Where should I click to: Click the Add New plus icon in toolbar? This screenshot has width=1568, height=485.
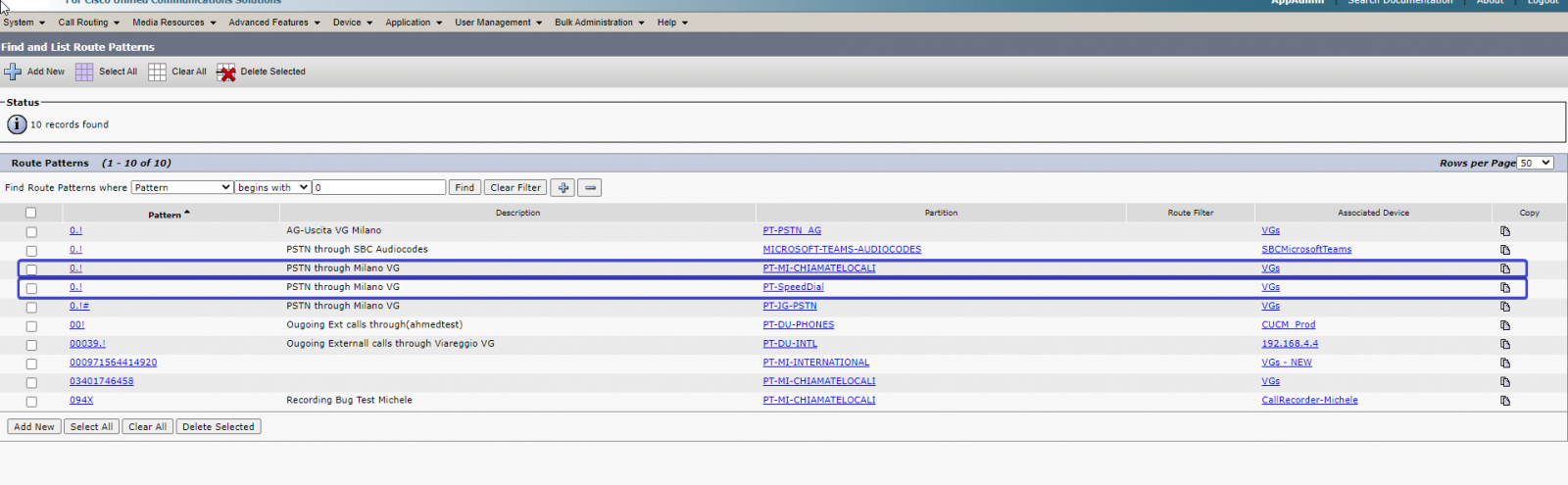click(x=13, y=72)
